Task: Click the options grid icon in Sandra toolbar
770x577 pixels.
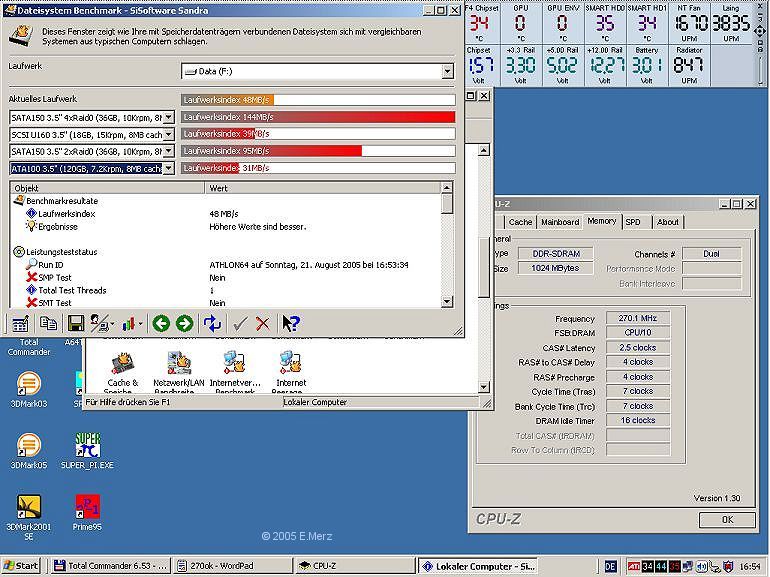Action: pos(20,324)
